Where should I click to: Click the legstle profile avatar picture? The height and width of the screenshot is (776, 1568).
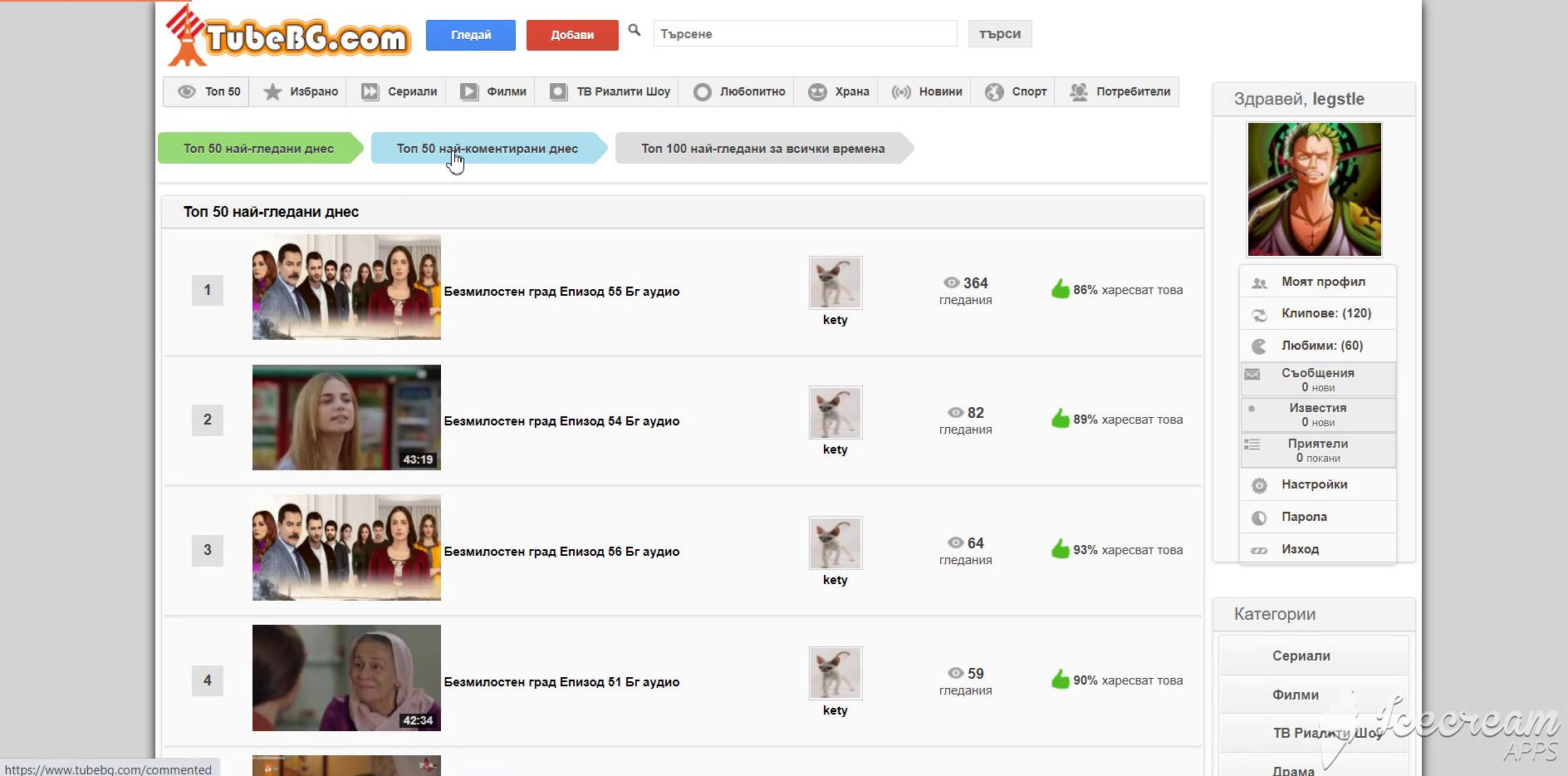1314,189
